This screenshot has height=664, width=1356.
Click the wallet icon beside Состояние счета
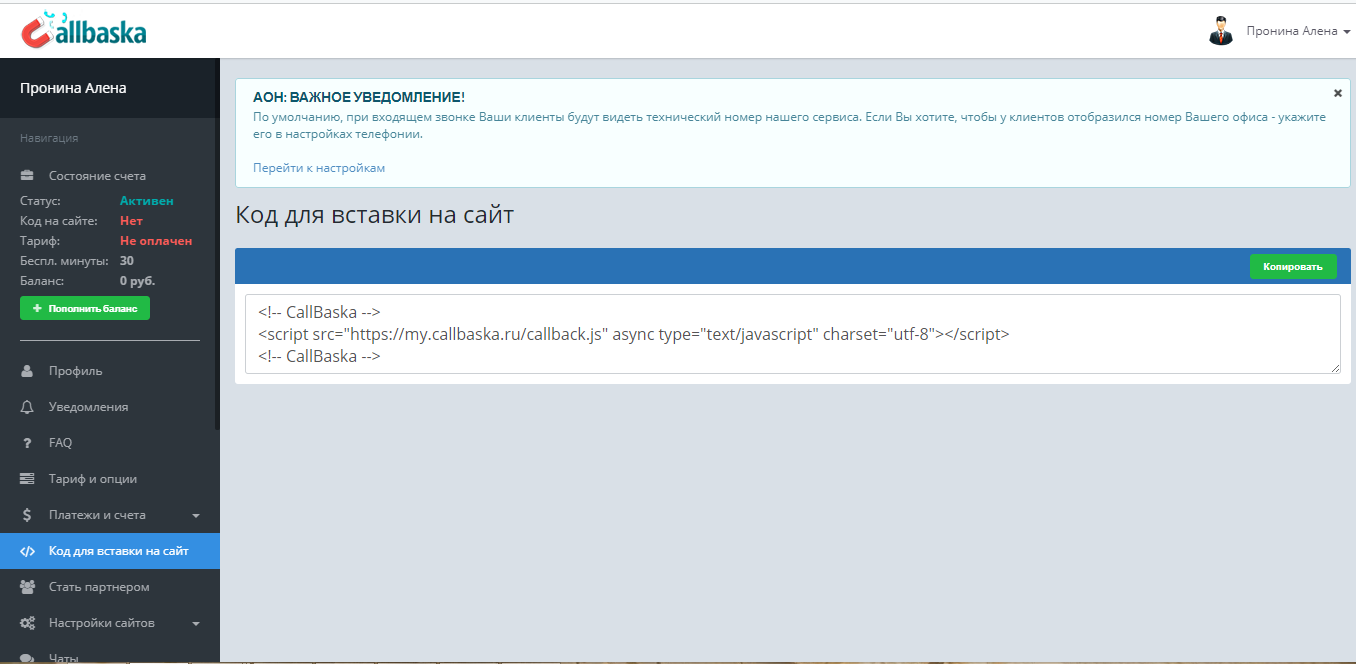(x=26, y=175)
